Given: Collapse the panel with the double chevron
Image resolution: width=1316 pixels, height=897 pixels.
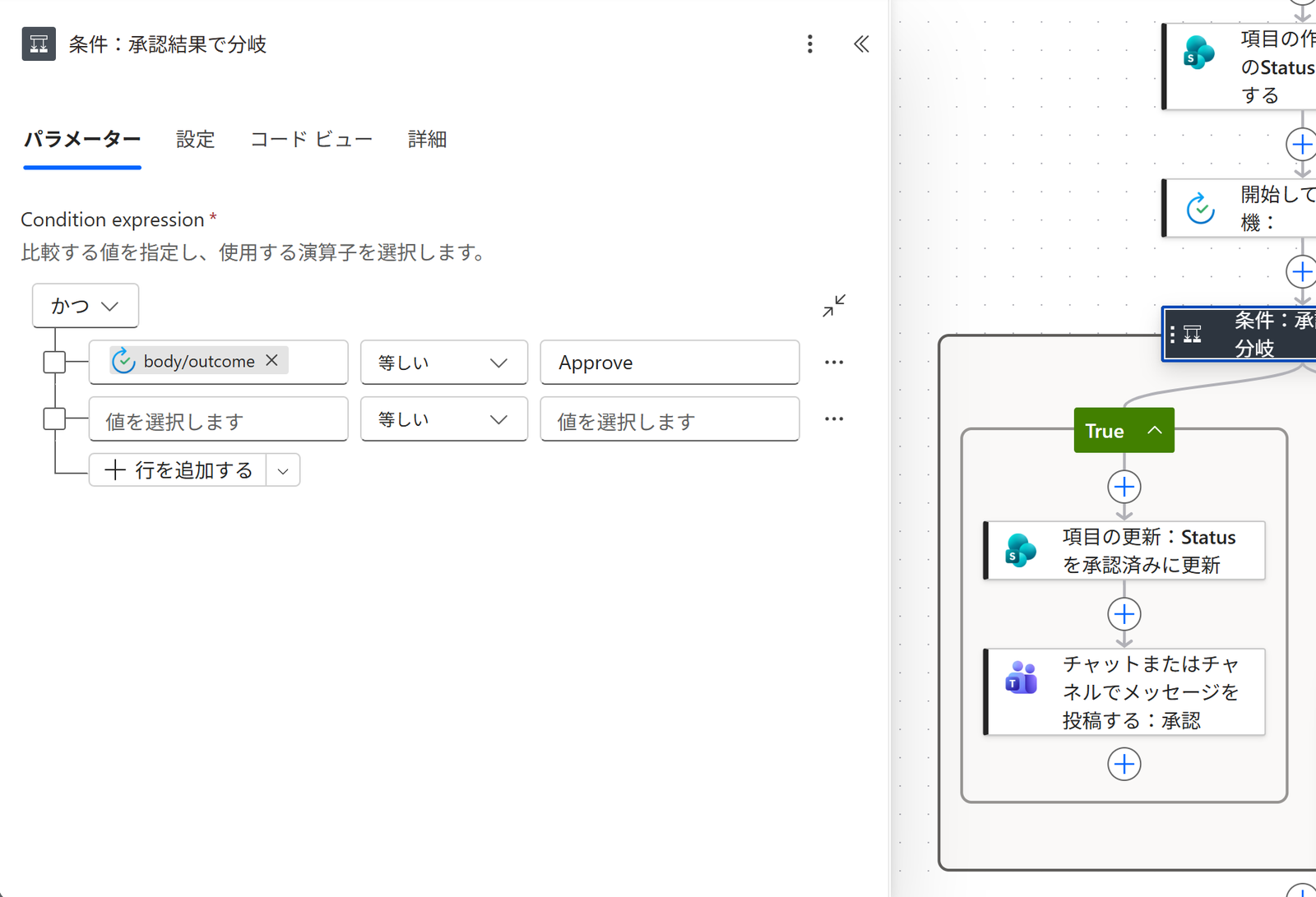Looking at the screenshot, I should [x=861, y=44].
